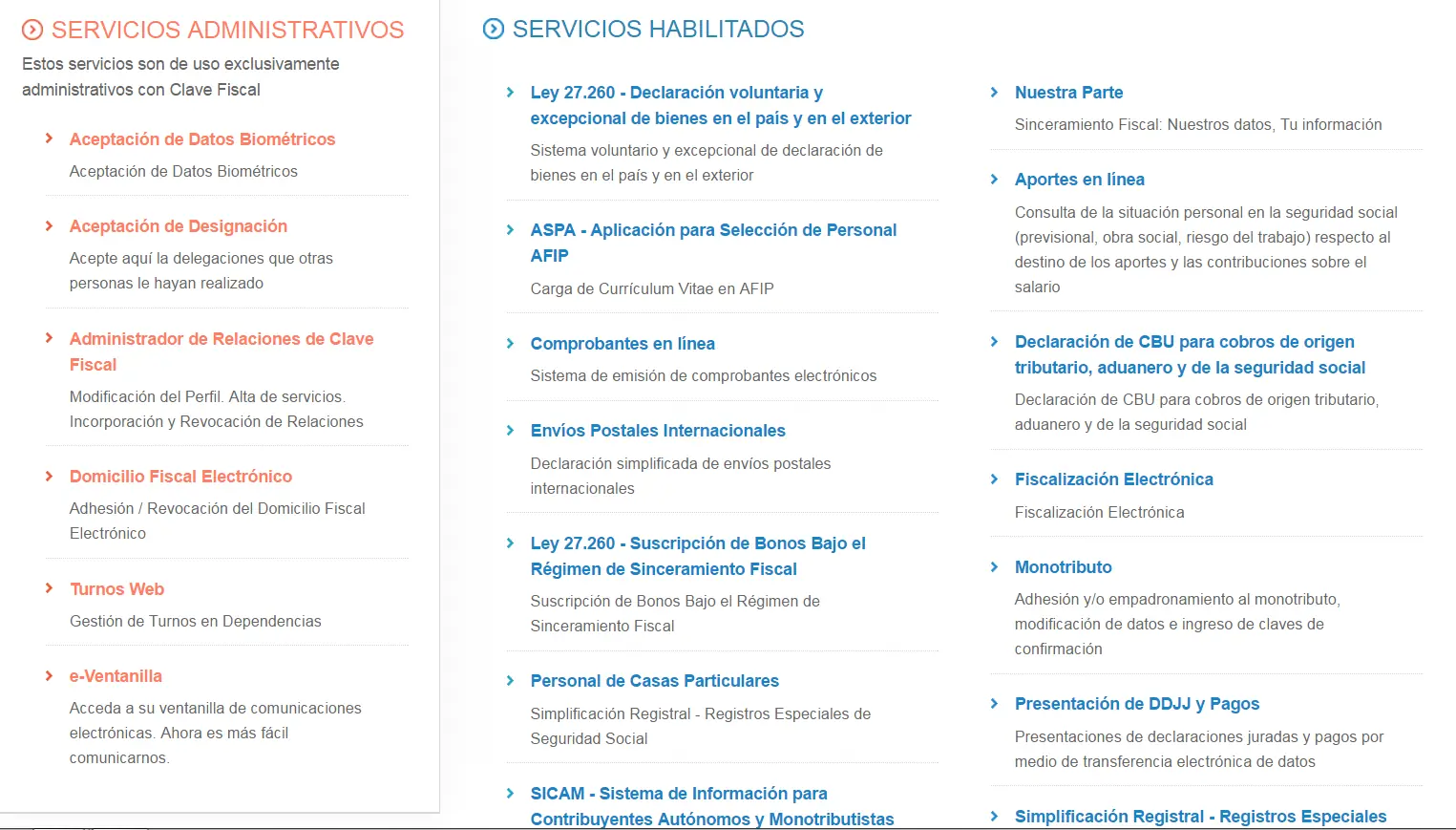
Task: Click chevron beside Suscripción de Bonos entry
Action: (510, 543)
